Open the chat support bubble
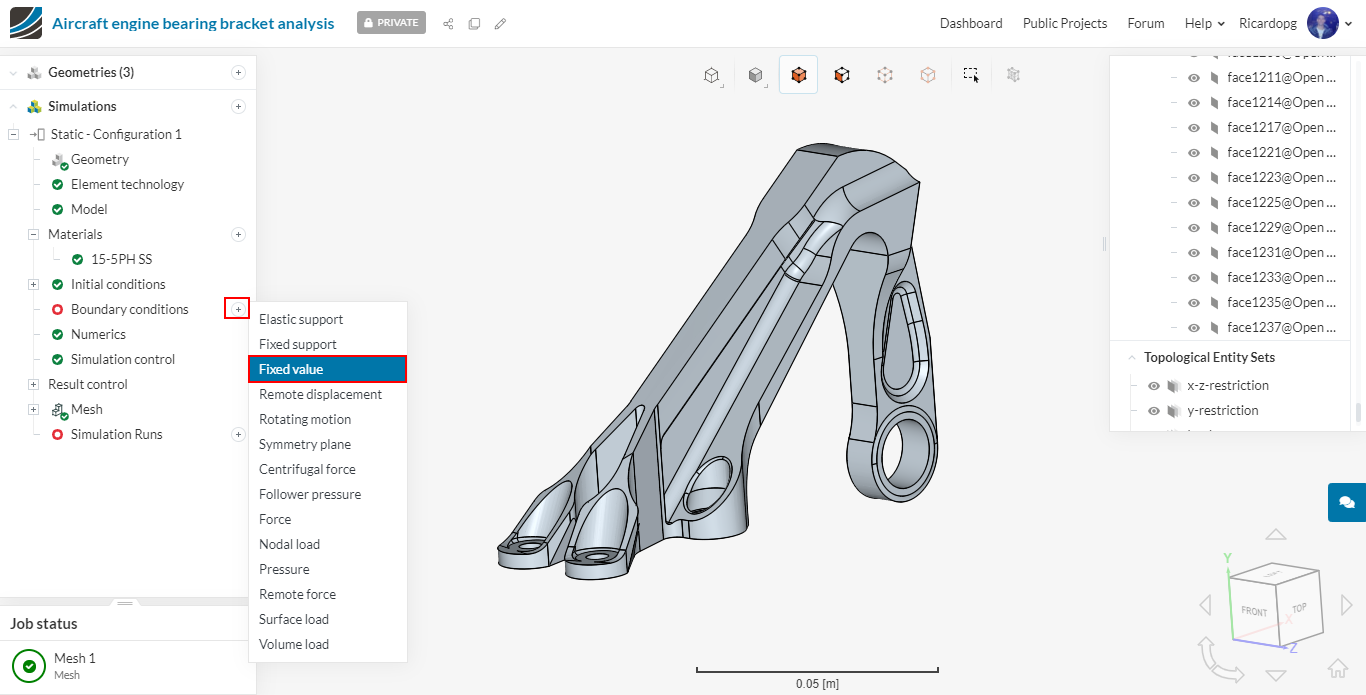Screen dimensions: 1366x695 tap(1346, 502)
